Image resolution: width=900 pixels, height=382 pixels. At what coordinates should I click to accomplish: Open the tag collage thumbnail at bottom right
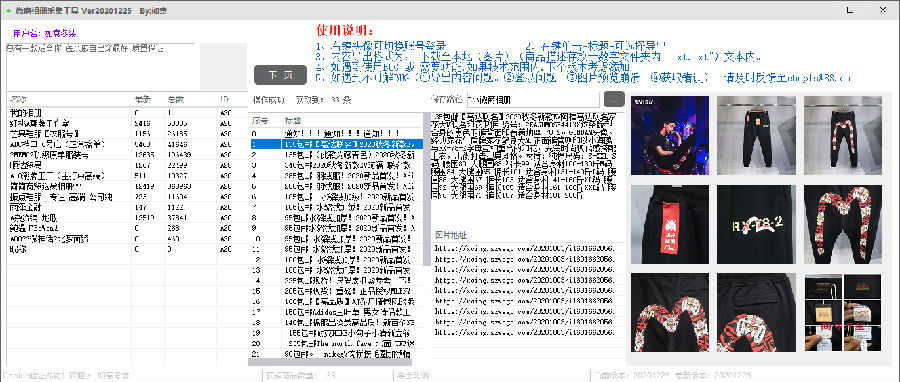coord(843,313)
